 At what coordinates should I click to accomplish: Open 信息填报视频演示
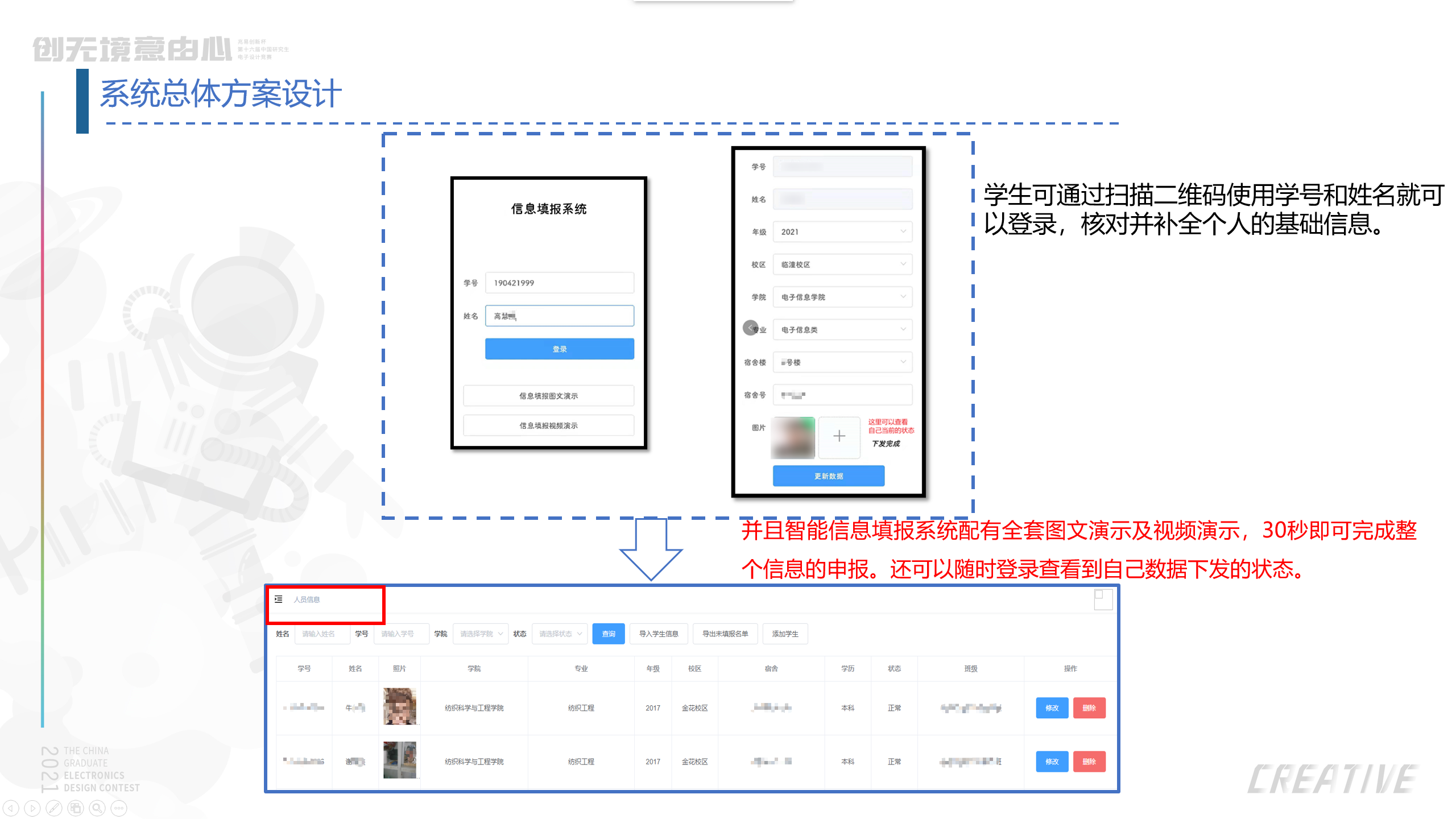tap(548, 425)
